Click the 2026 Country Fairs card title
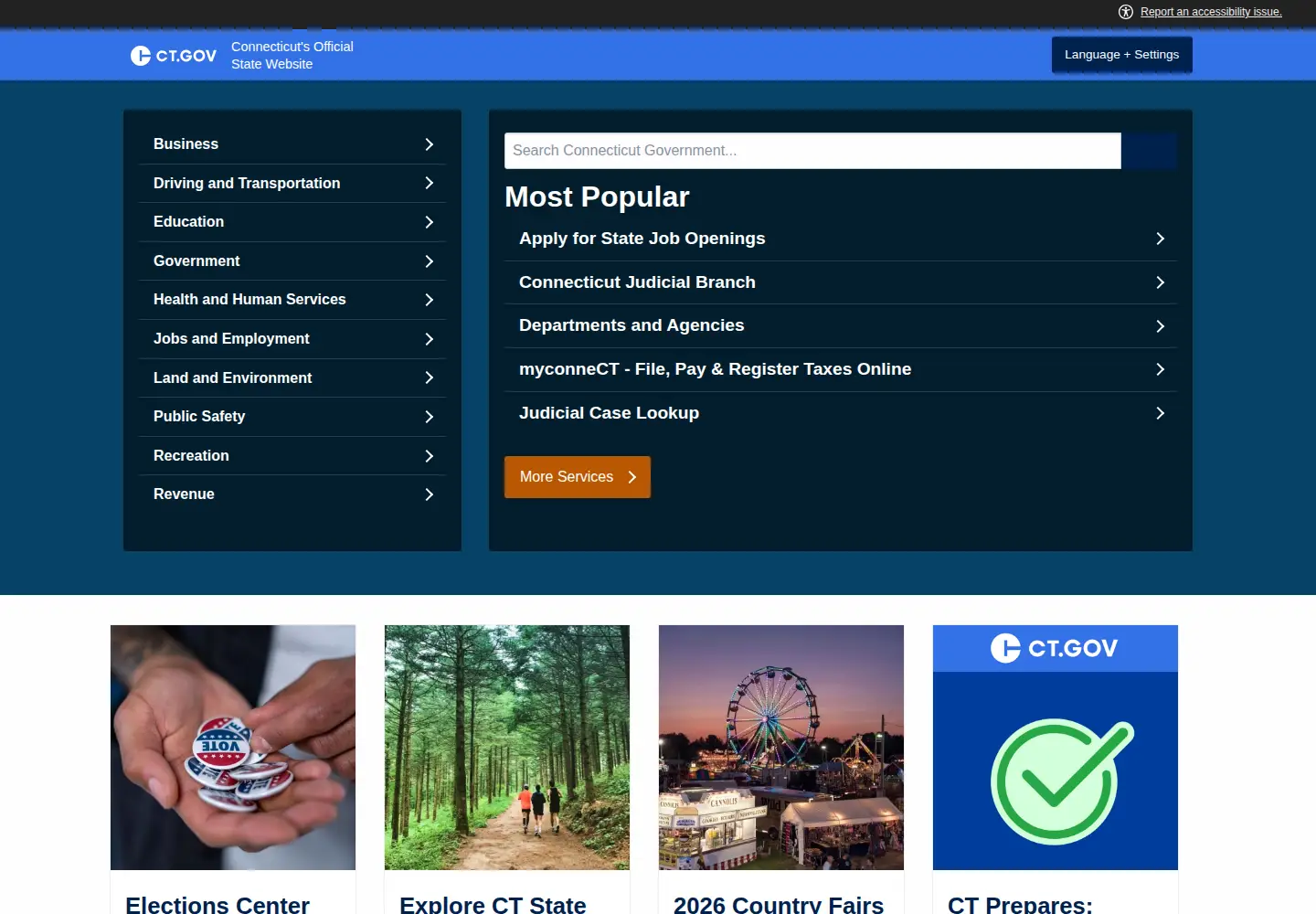Viewport: 1316px width, 914px height. pos(779,904)
